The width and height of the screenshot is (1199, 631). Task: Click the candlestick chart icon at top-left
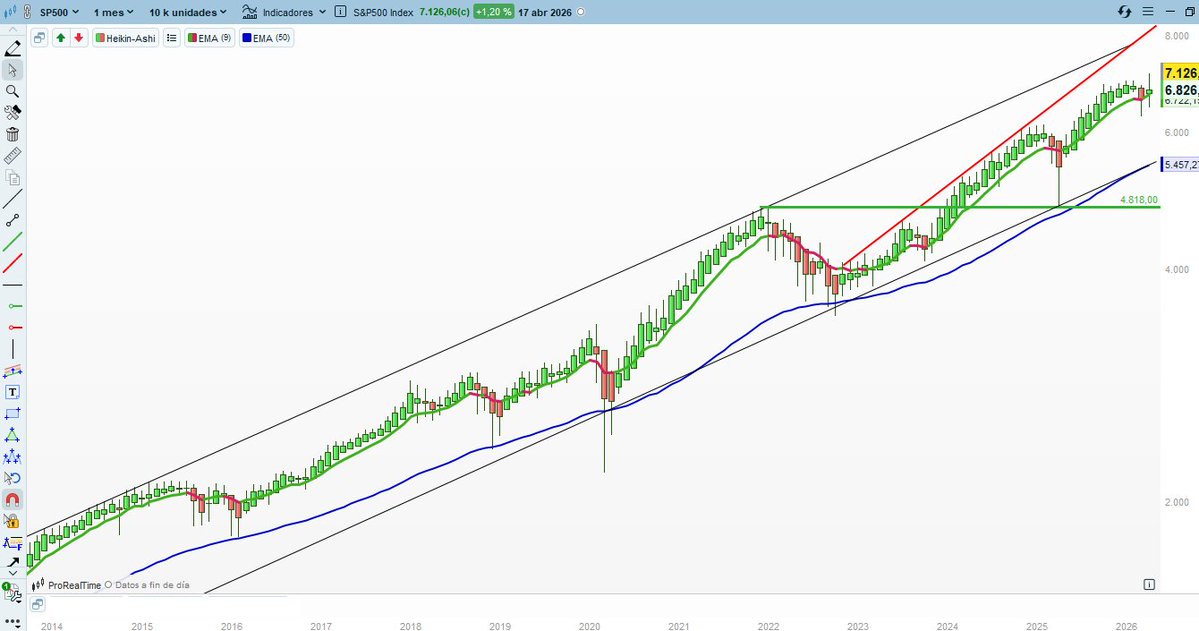[x=12, y=12]
